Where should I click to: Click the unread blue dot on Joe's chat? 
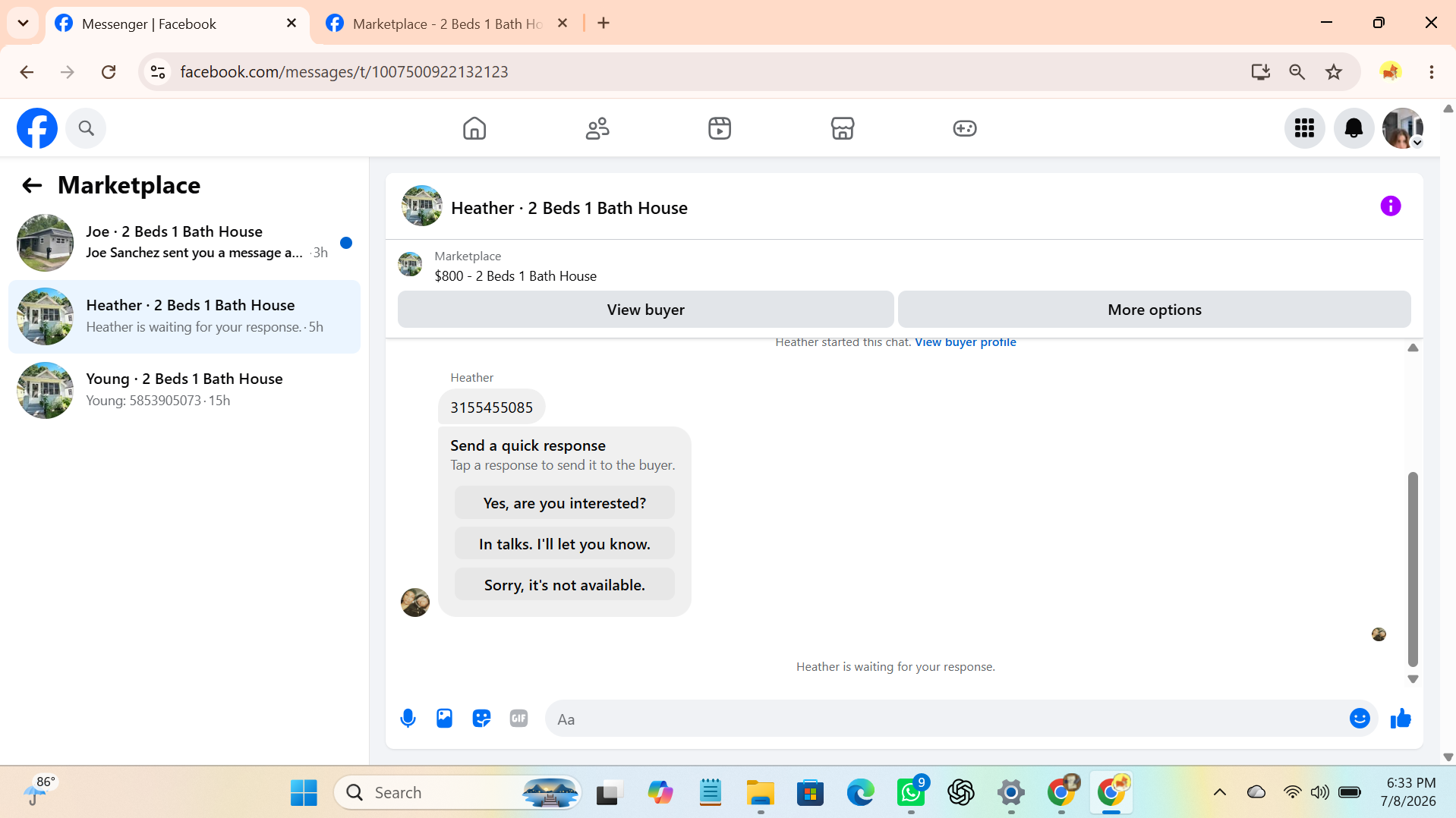click(346, 243)
